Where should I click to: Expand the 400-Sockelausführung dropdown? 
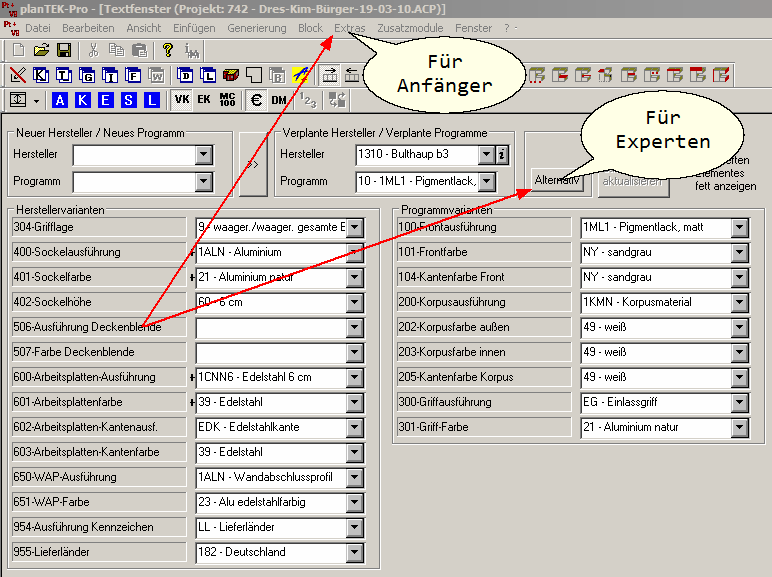coord(354,253)
